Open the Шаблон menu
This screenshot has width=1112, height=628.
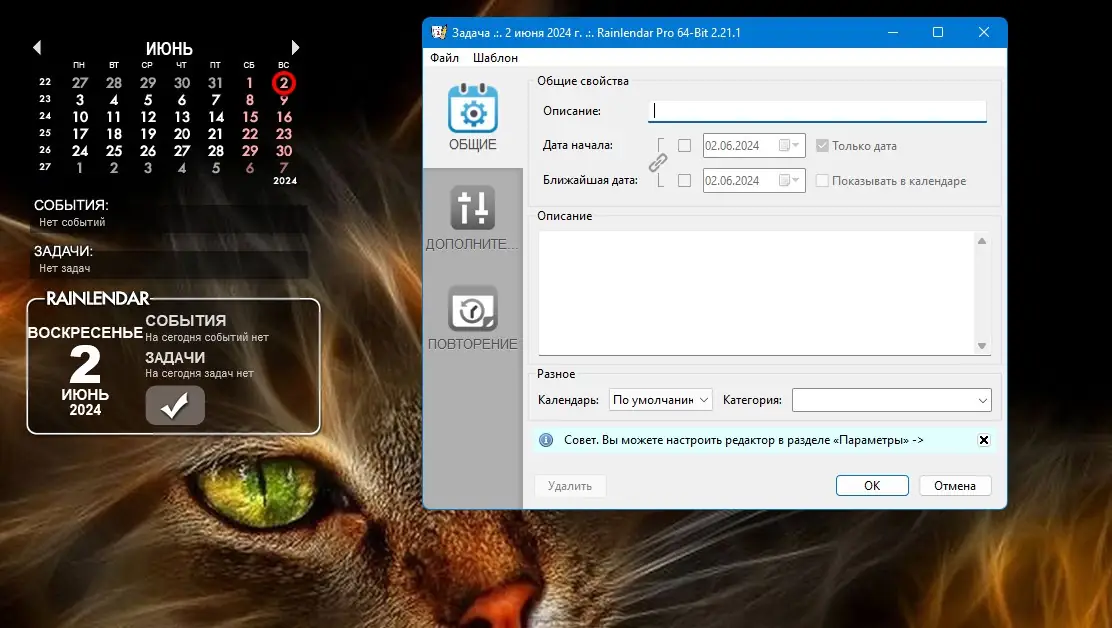pyautogui.click(x=495, y=57)
